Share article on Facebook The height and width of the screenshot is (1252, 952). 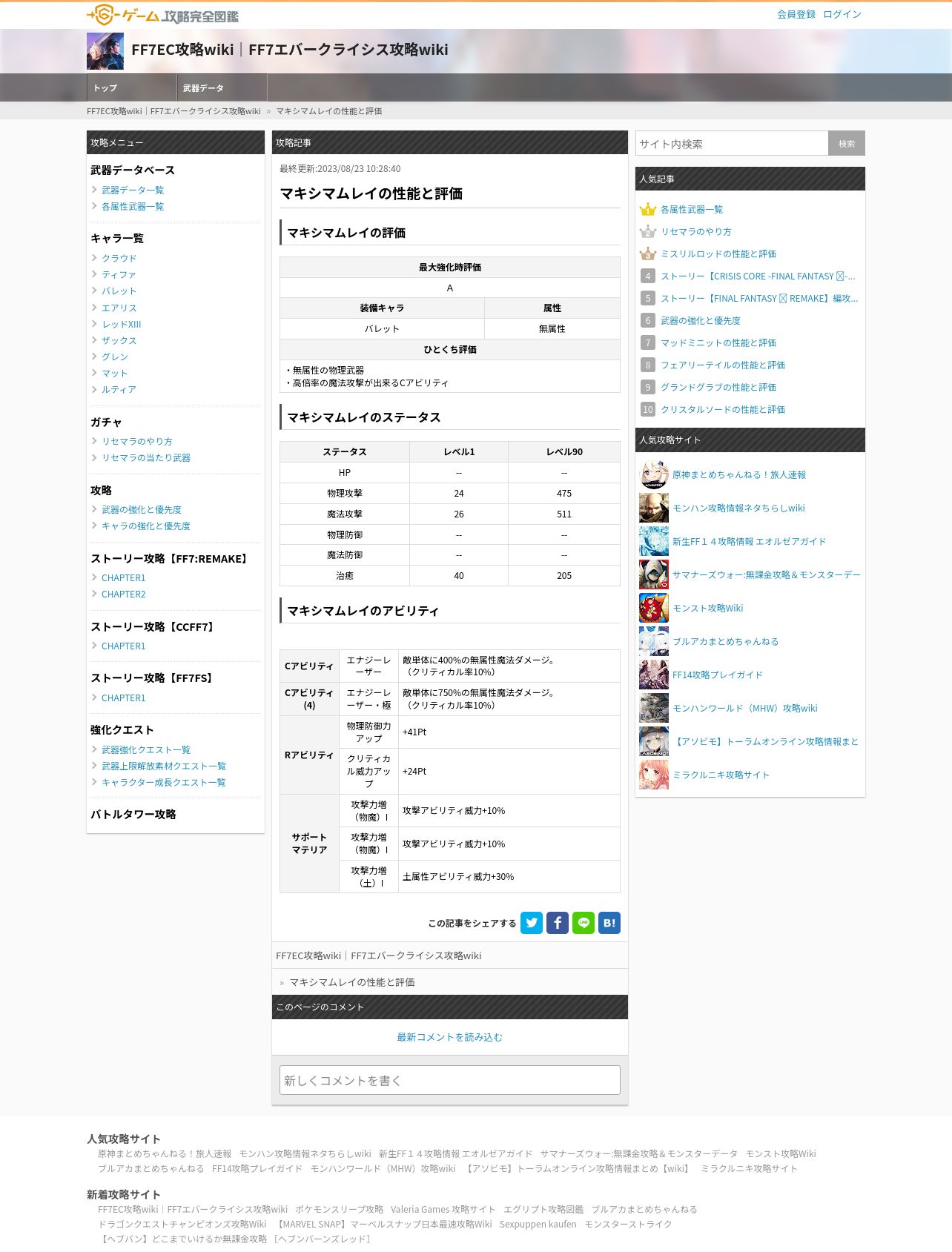(558, 923)
